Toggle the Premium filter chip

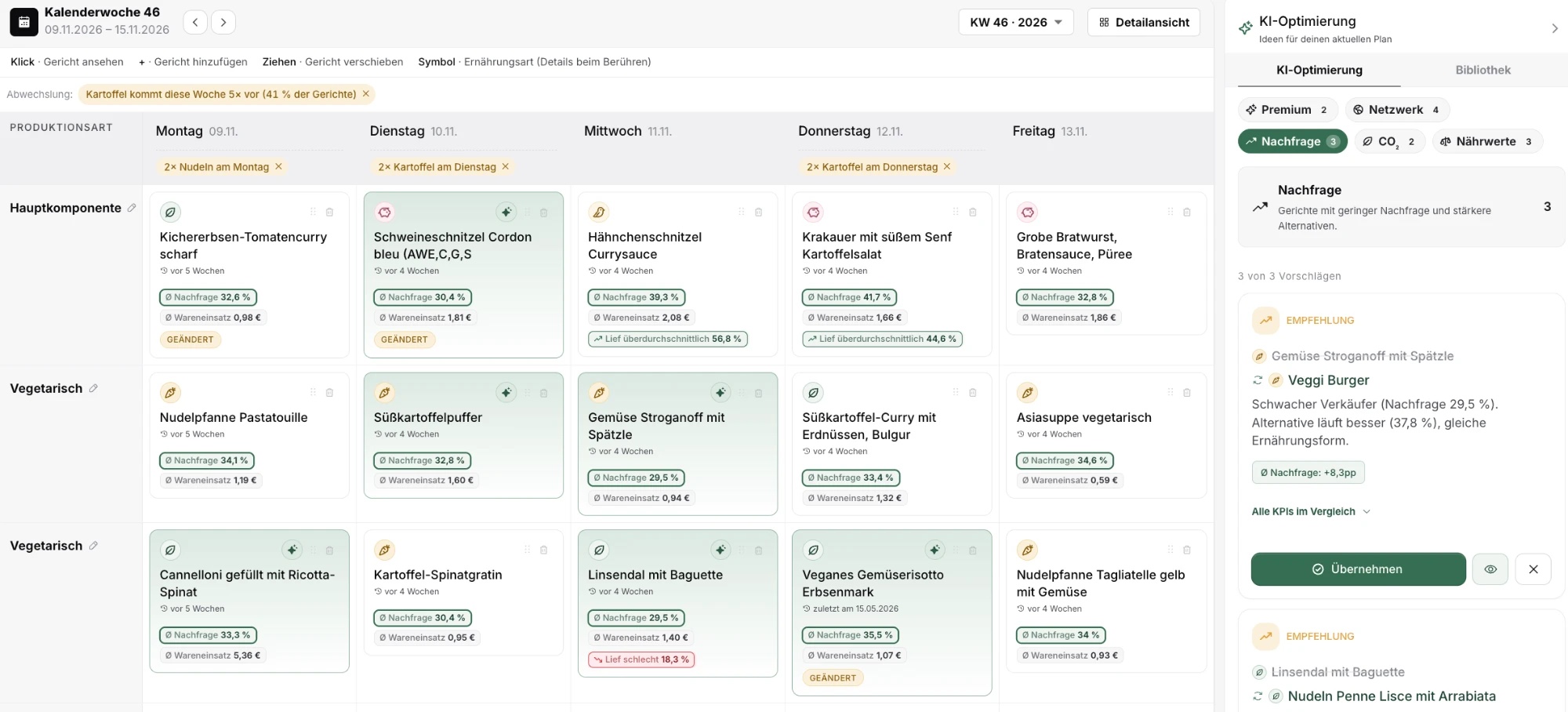(x=1287, y=110)
